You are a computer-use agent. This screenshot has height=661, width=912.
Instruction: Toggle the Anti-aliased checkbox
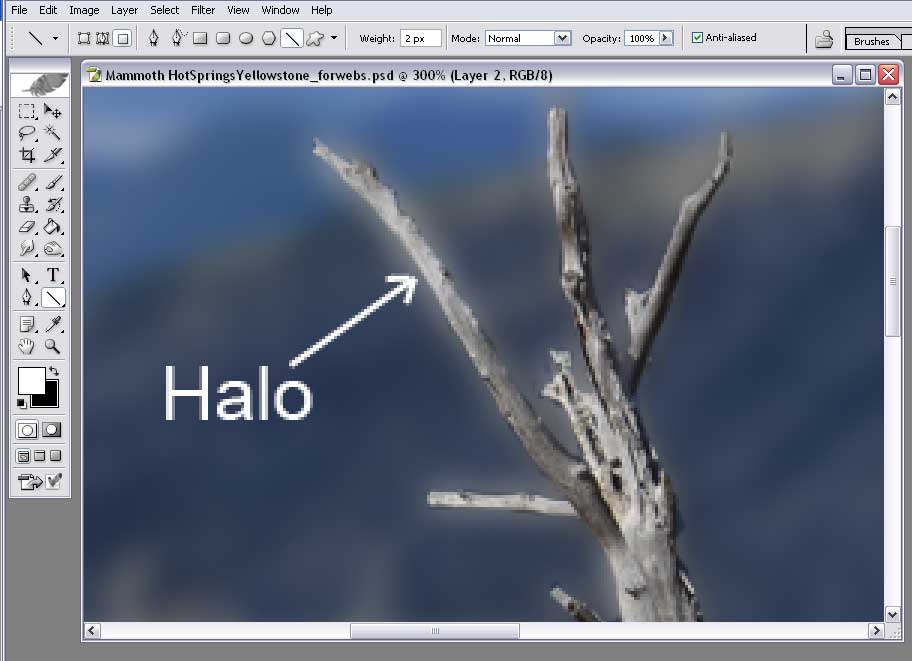[697, 38]
